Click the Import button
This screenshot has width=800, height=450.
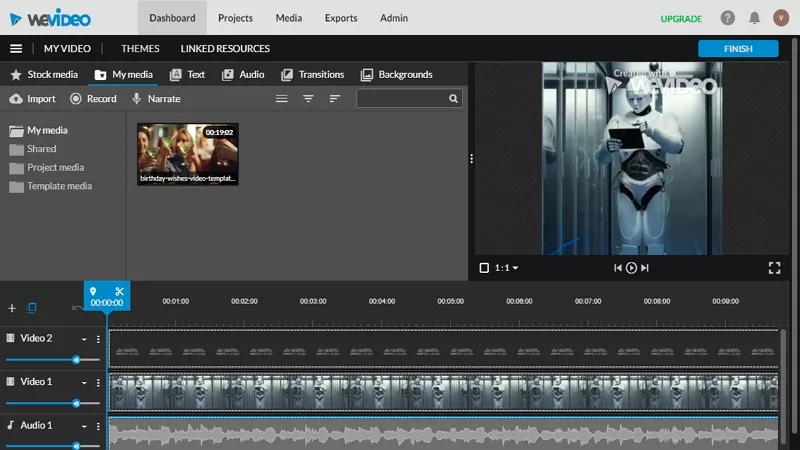click(33, 98)
